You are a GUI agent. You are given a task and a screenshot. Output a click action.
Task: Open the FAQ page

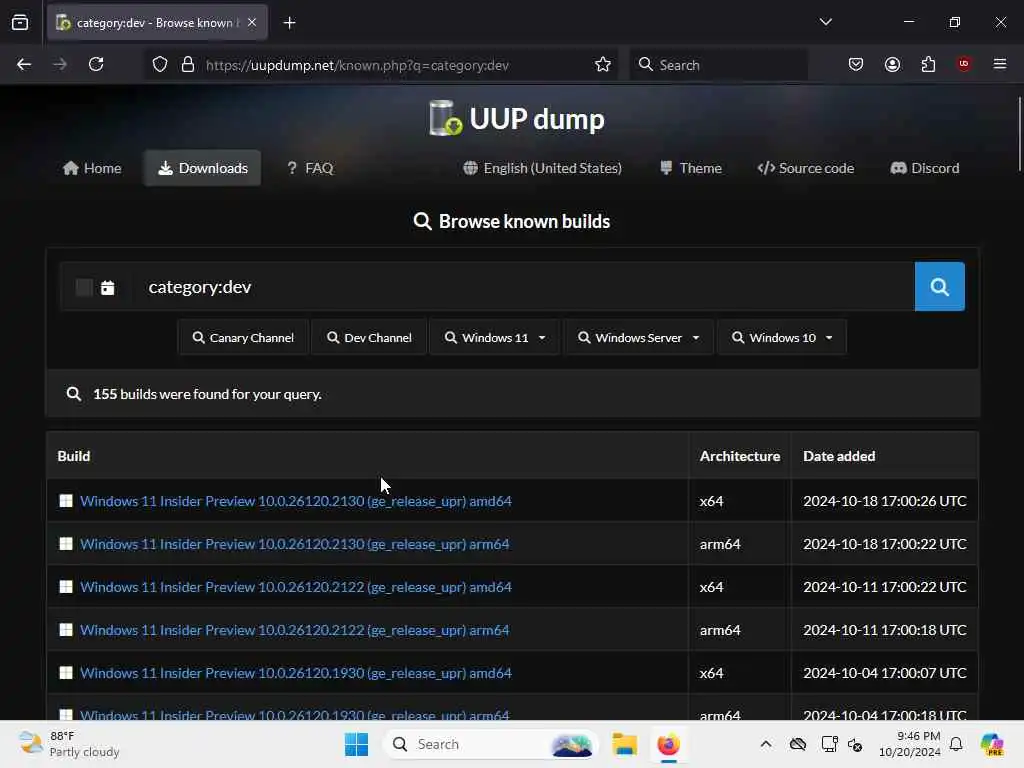coord(310,168)
